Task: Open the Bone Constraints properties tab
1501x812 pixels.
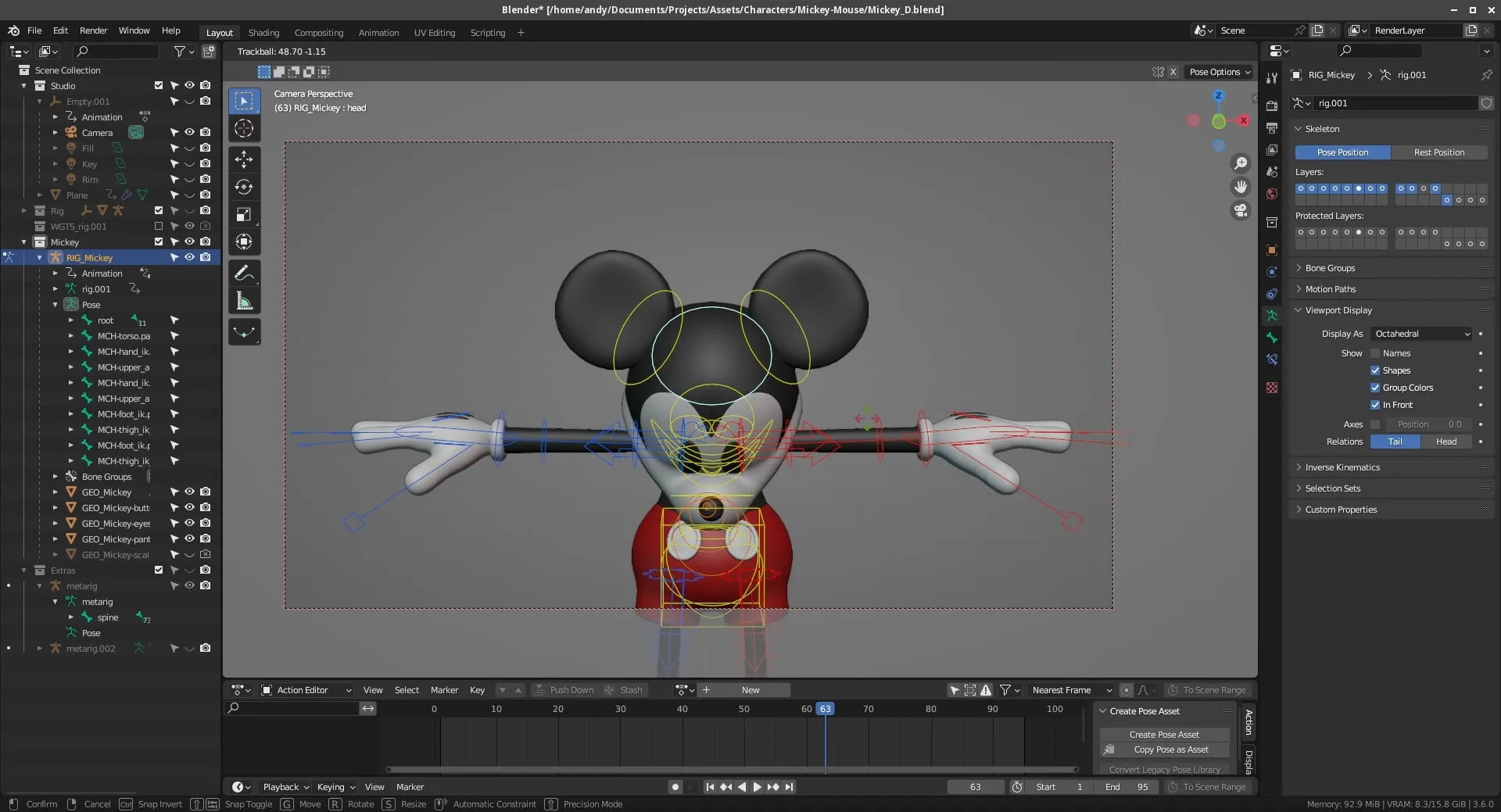Action: tap(1272, 359)
